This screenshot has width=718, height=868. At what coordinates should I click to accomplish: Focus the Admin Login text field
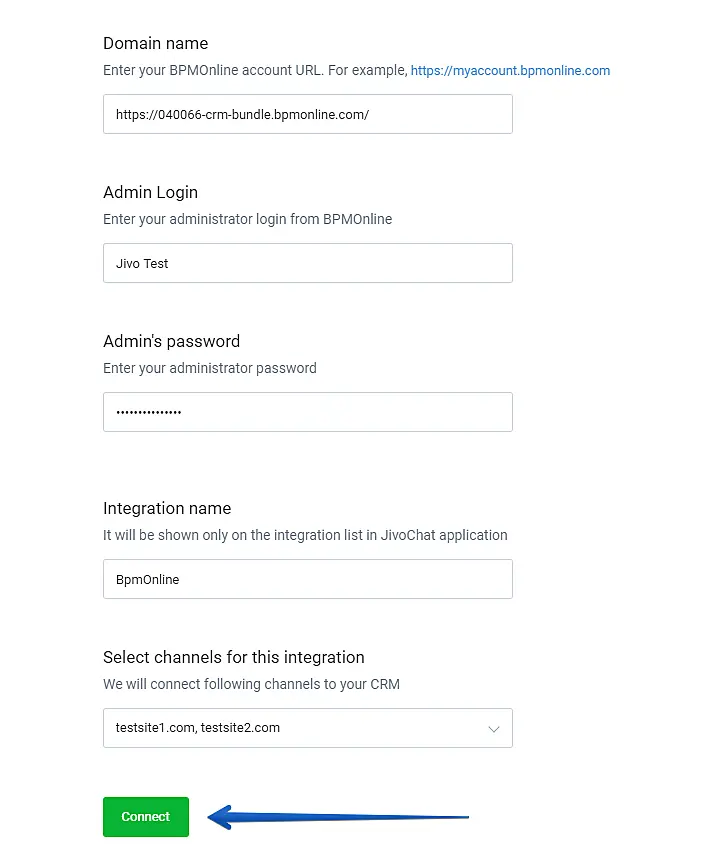[307, 263]
